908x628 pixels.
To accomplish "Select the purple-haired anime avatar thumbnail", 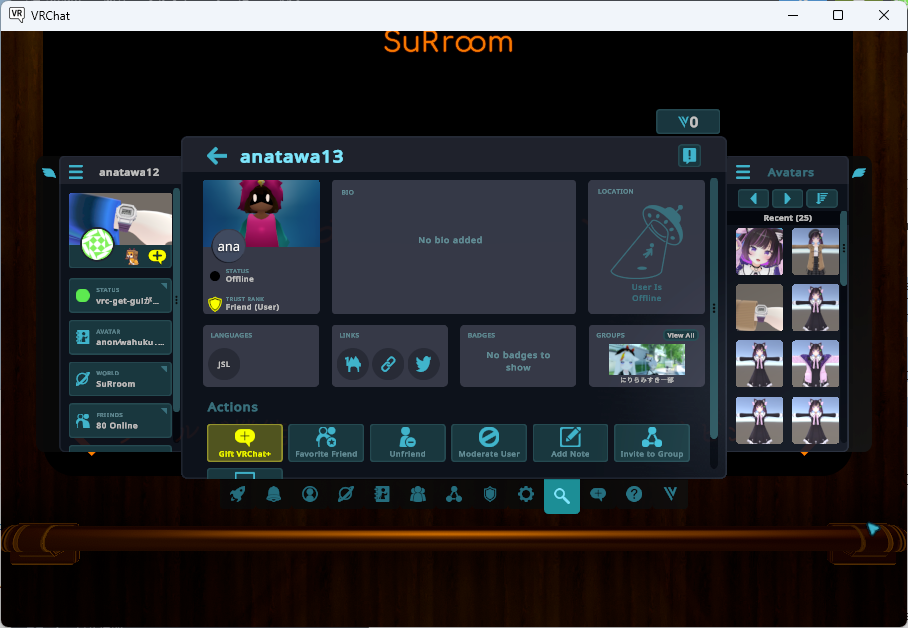I will 759,251.
